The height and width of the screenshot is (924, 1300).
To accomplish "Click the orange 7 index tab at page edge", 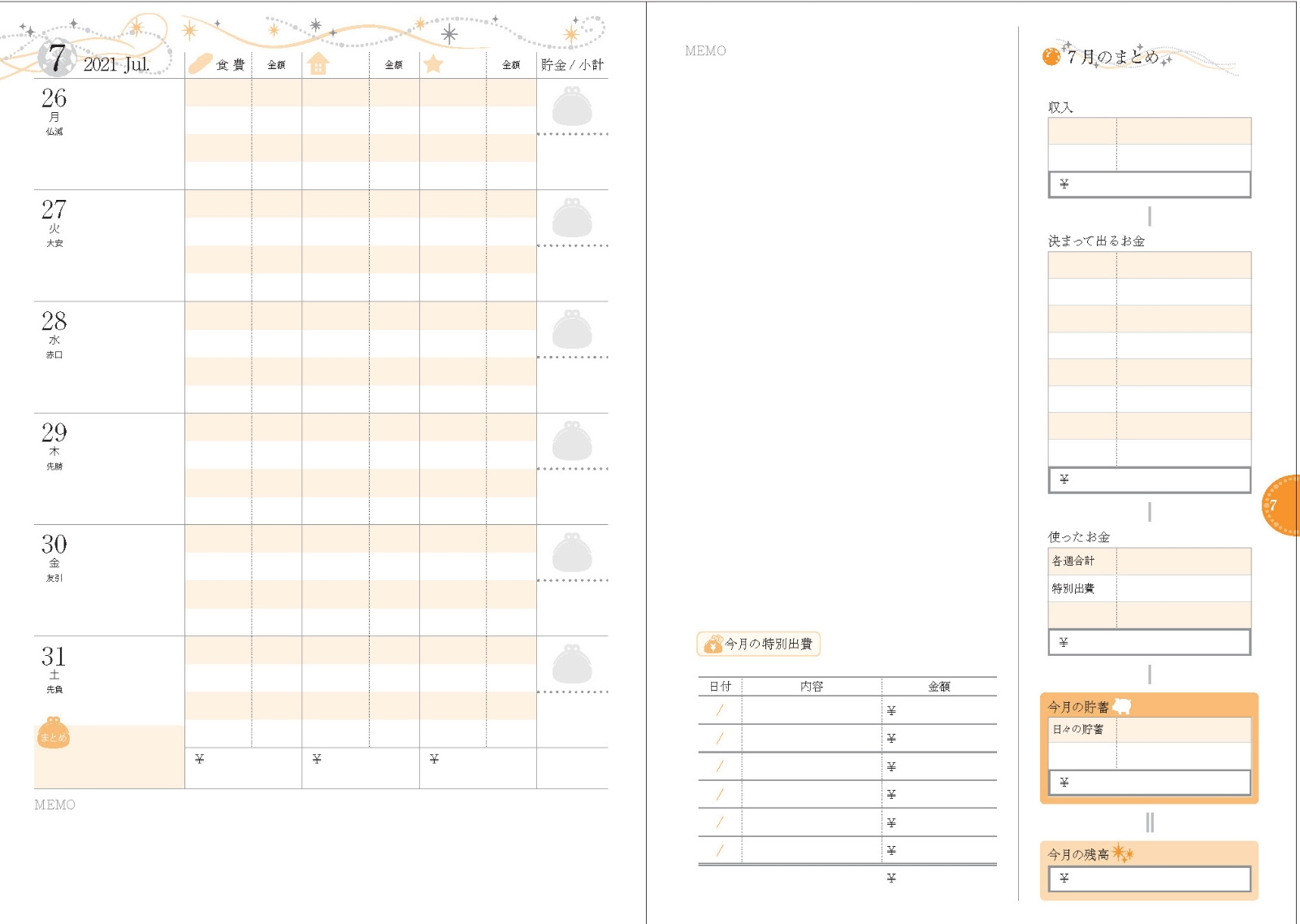I will tap(1281, 505).
